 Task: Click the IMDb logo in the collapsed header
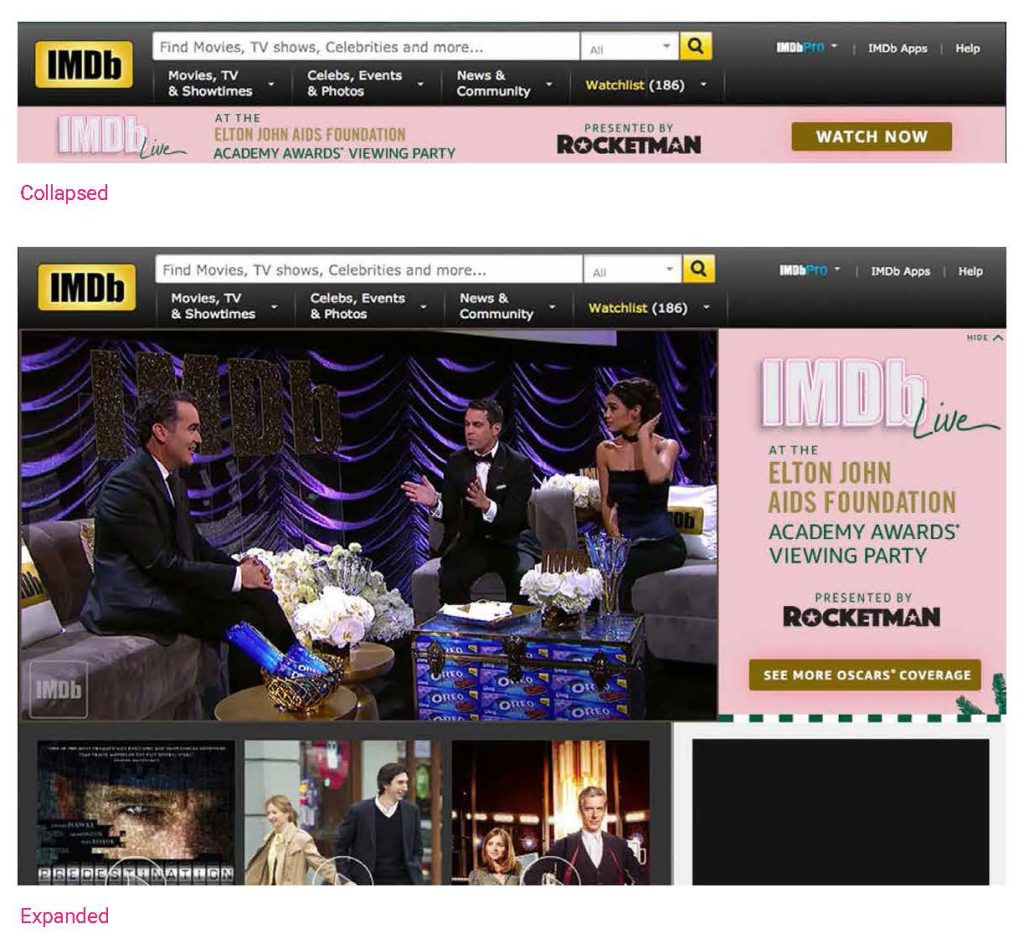(84, 64)
